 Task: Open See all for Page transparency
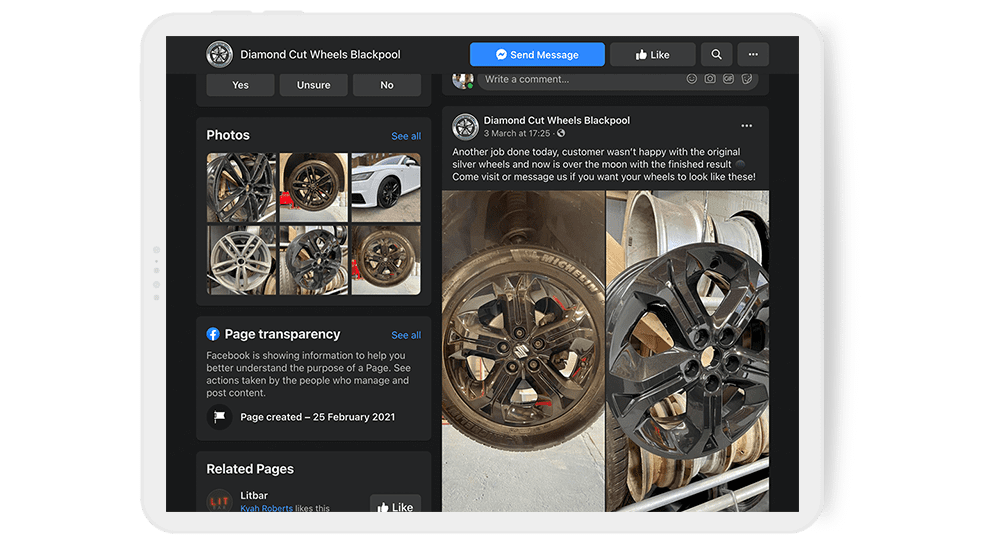point(406,335)
